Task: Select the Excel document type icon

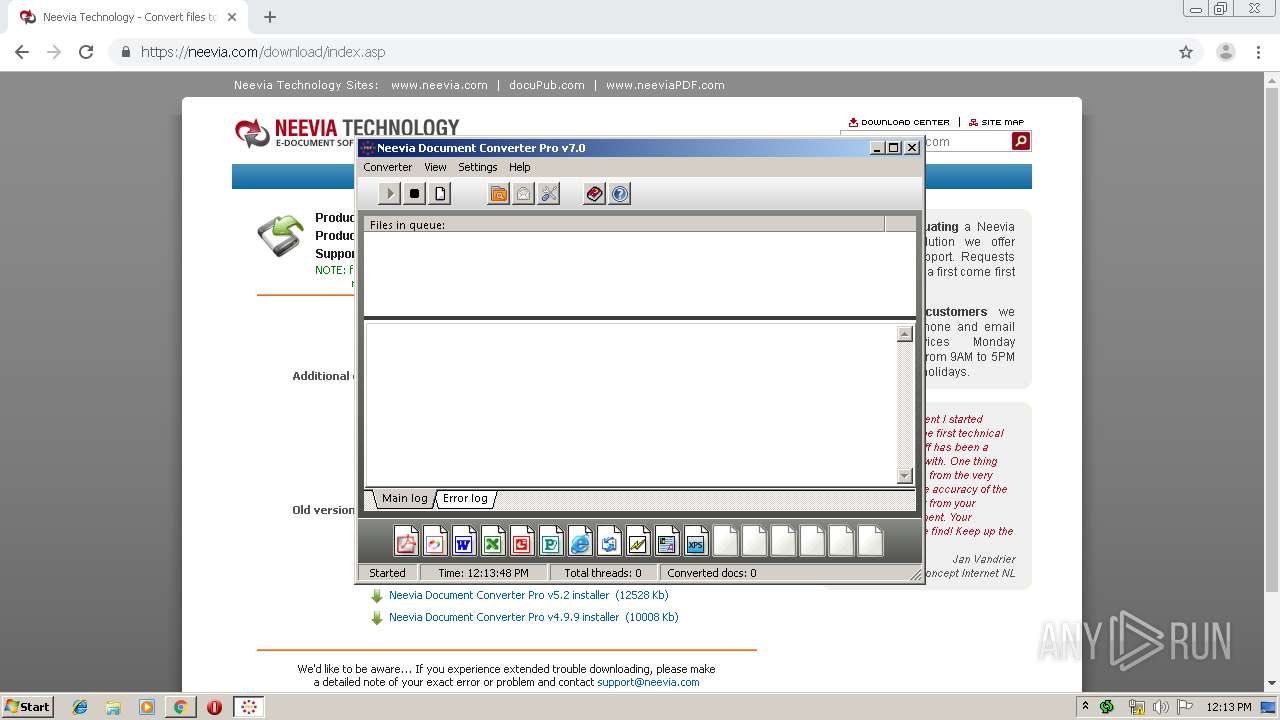Action: 493,541
